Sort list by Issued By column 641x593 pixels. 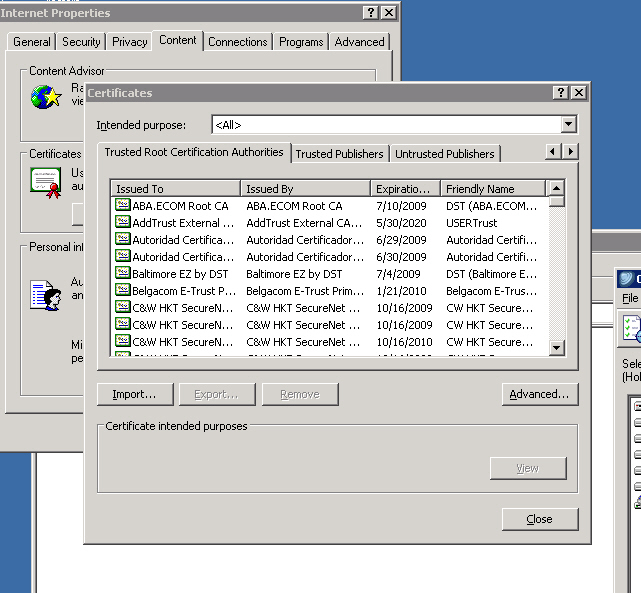tap(305, 188)
